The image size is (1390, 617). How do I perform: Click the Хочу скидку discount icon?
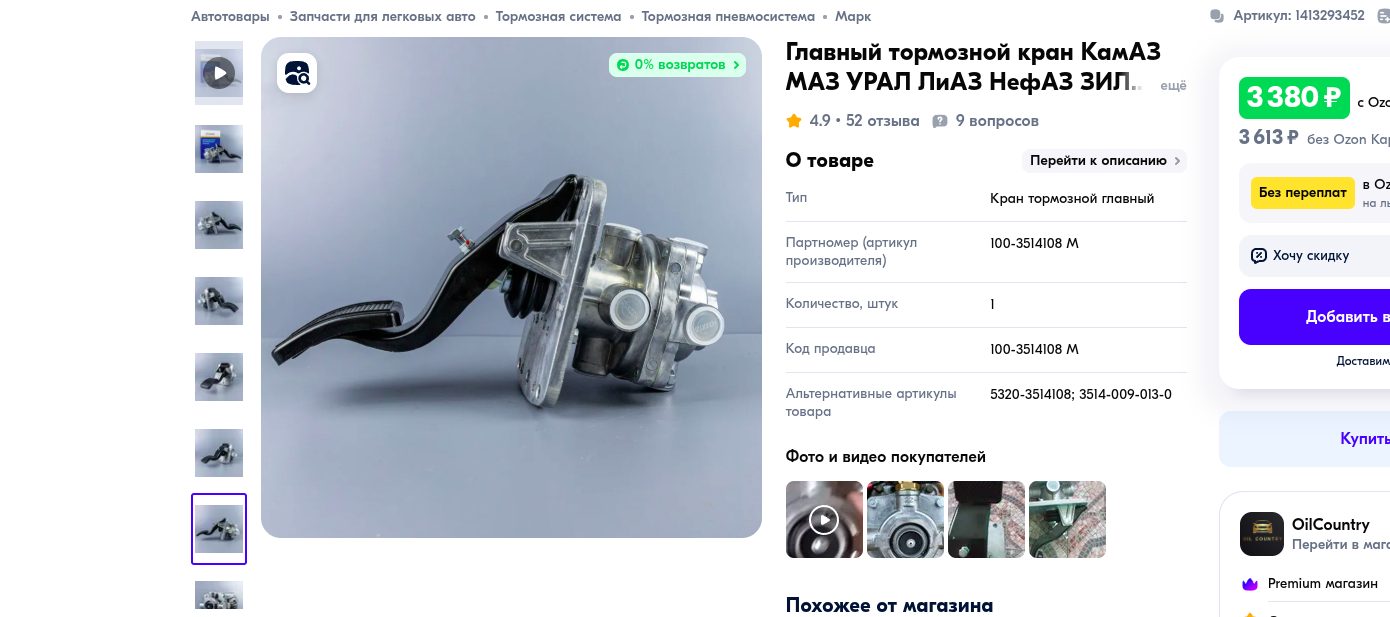[x=1259, y=256]
